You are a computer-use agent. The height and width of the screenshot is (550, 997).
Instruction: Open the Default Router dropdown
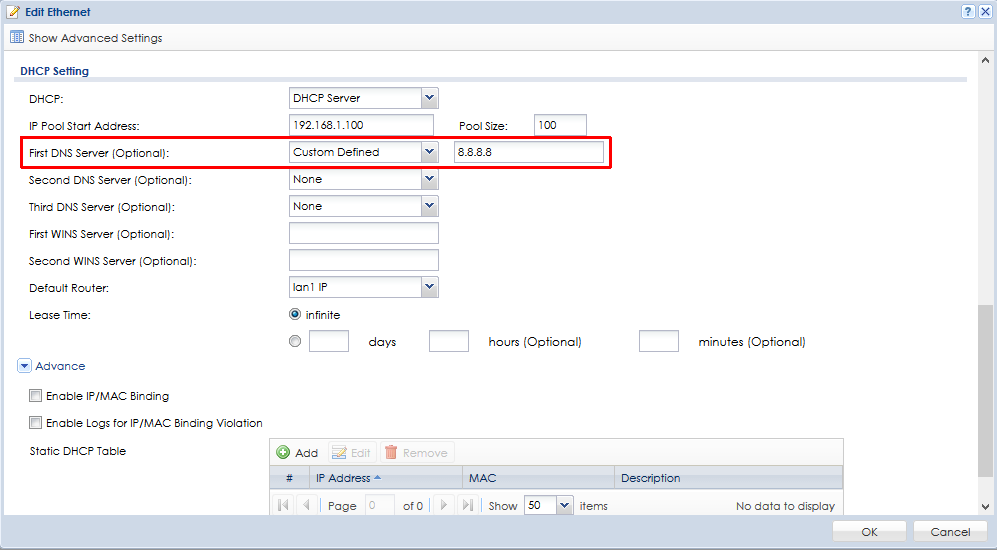[429, 287]
